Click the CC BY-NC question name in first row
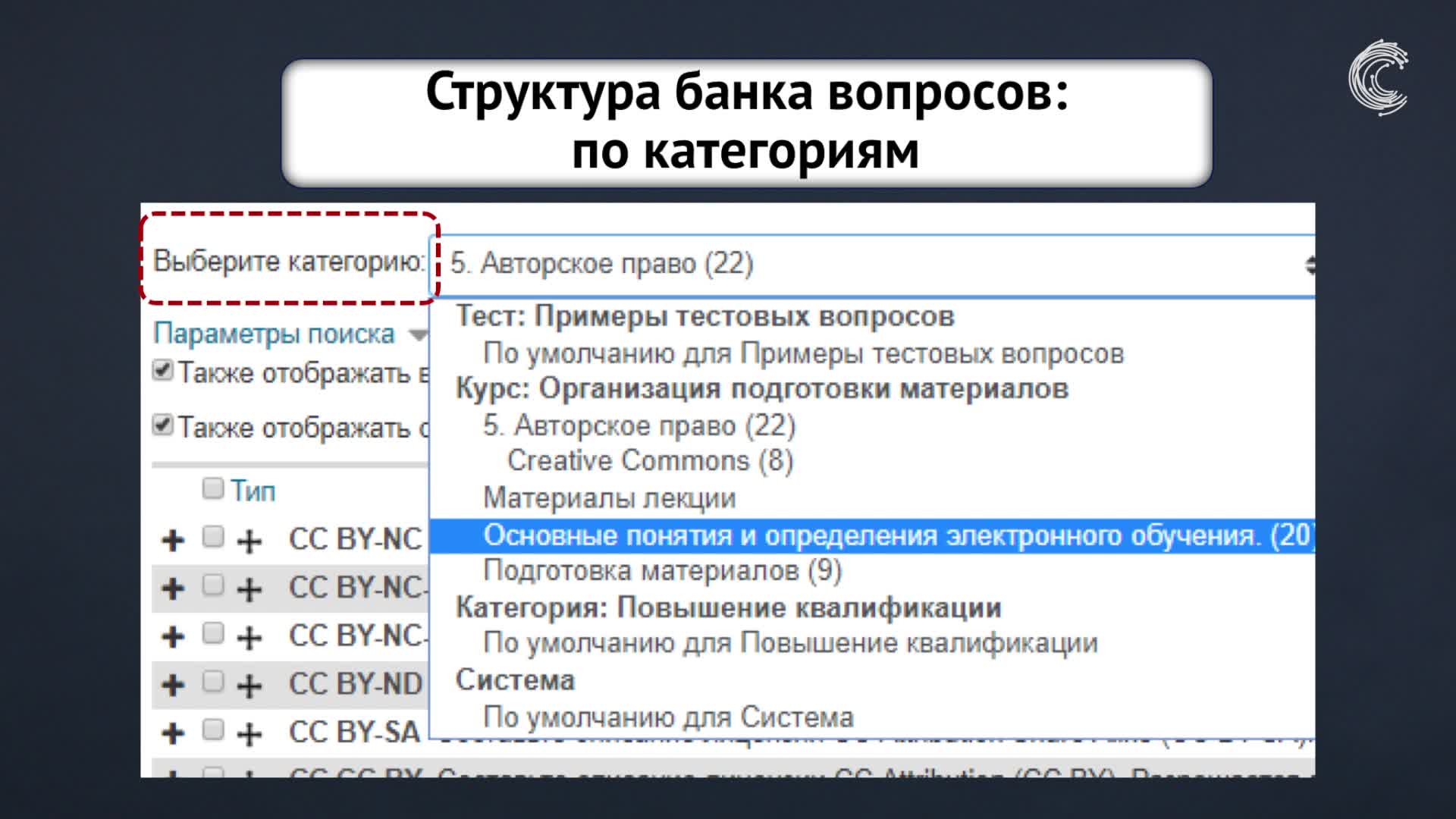1456x819 pixels. tap(355, 539)
